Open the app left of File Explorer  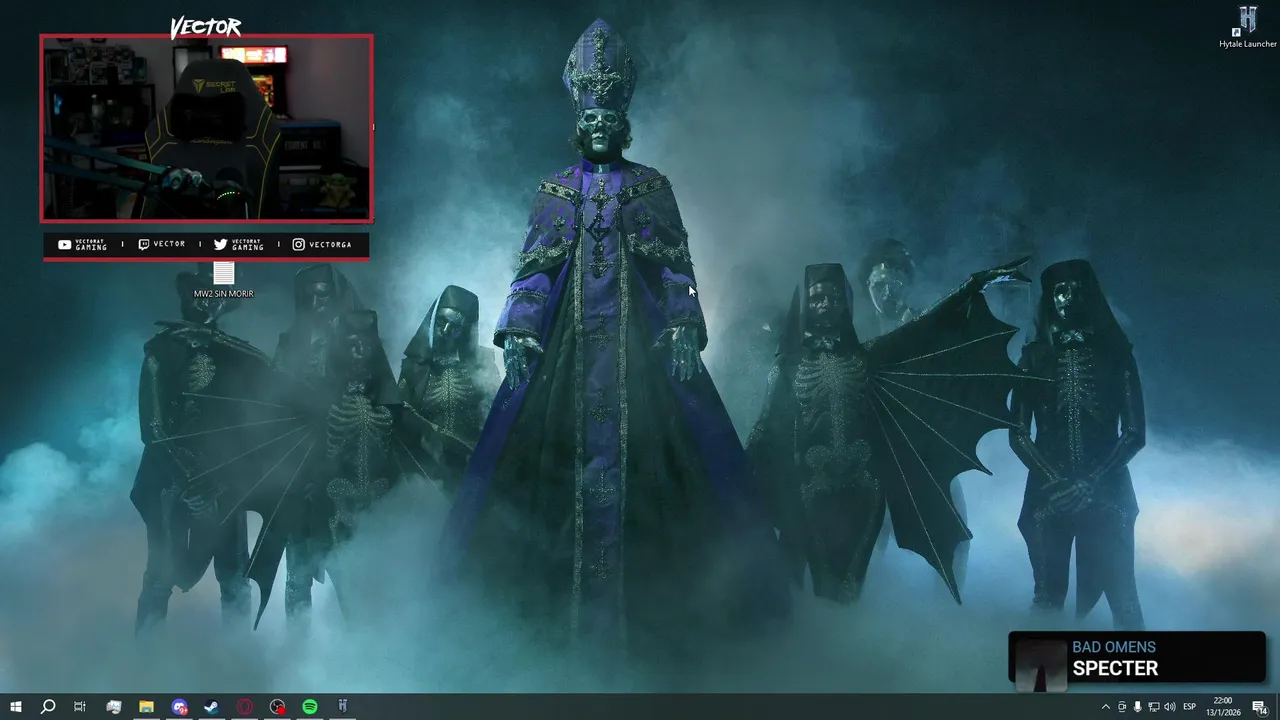coord(113,707)
